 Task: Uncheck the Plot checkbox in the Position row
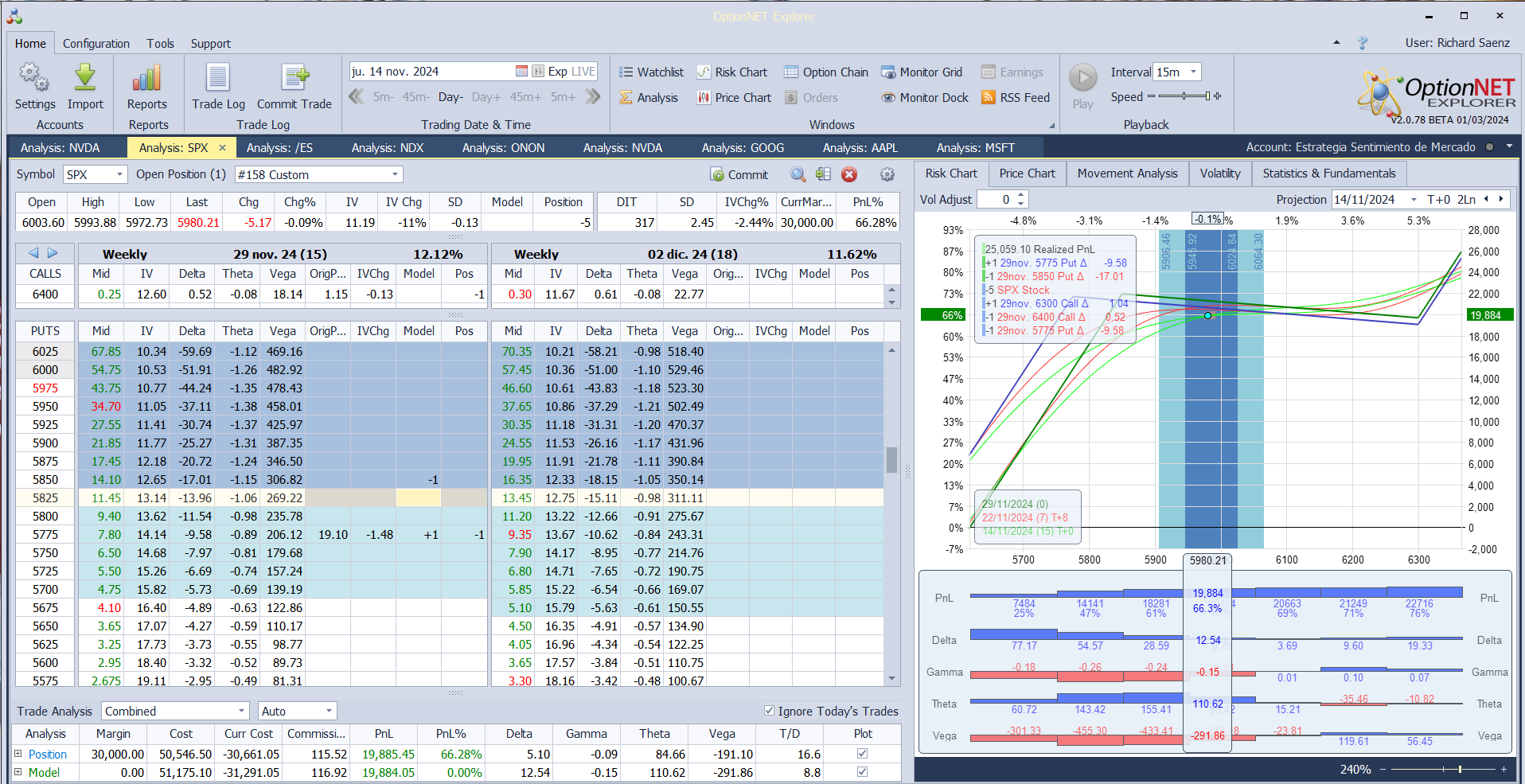tap(862, 754)
